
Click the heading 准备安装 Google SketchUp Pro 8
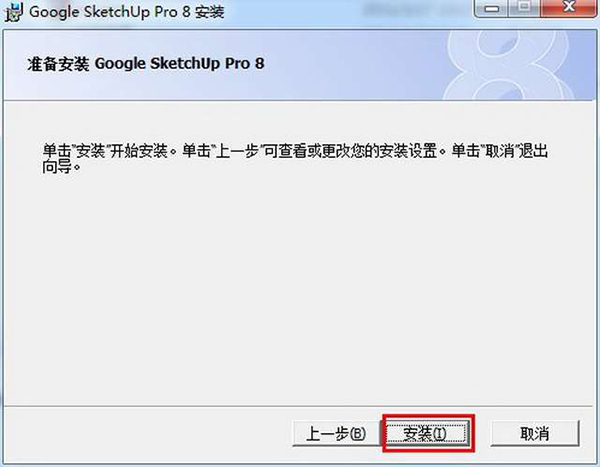click(146, 64)
